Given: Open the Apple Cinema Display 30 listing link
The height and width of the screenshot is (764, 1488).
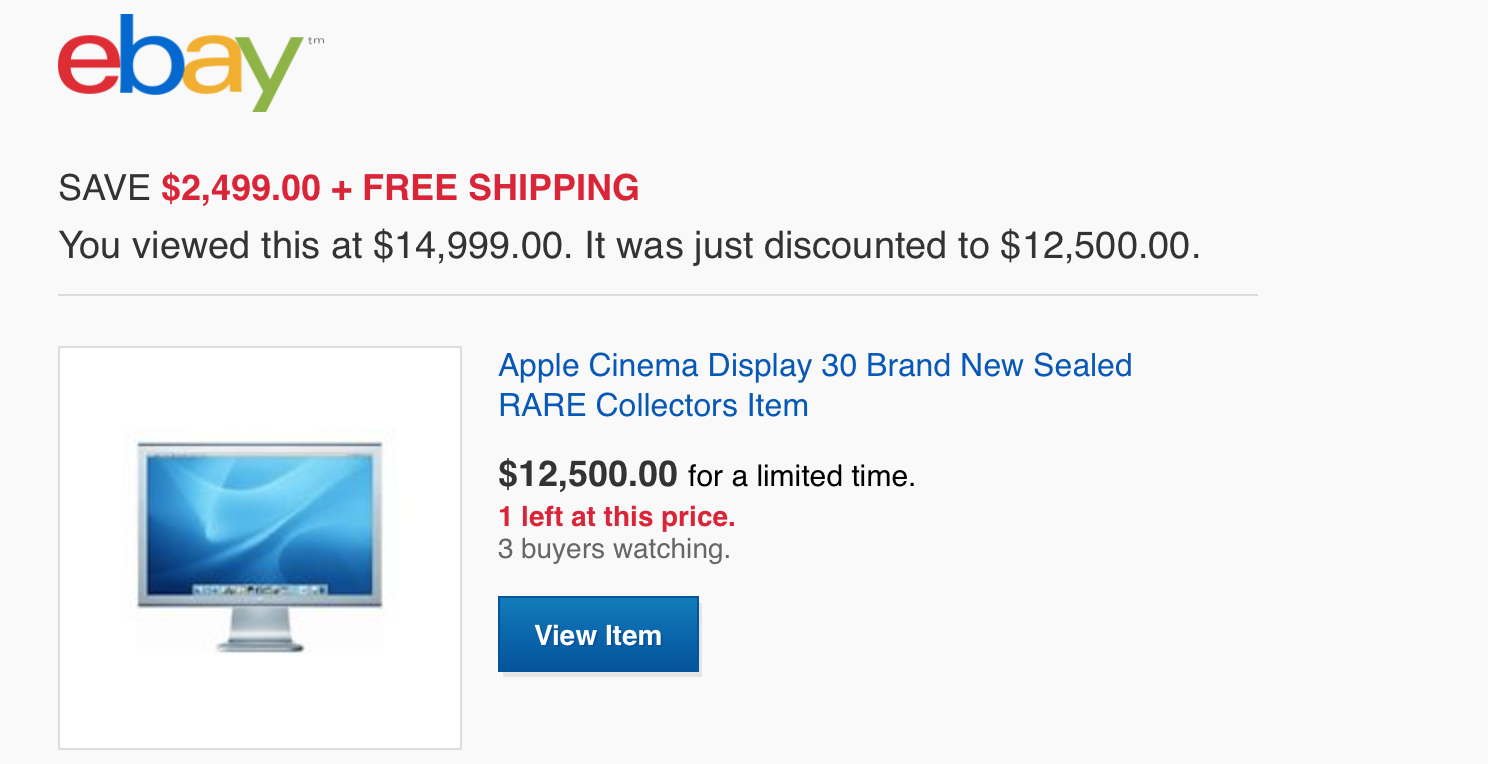Looking at the screenshot, I should (x=815, y=365).
